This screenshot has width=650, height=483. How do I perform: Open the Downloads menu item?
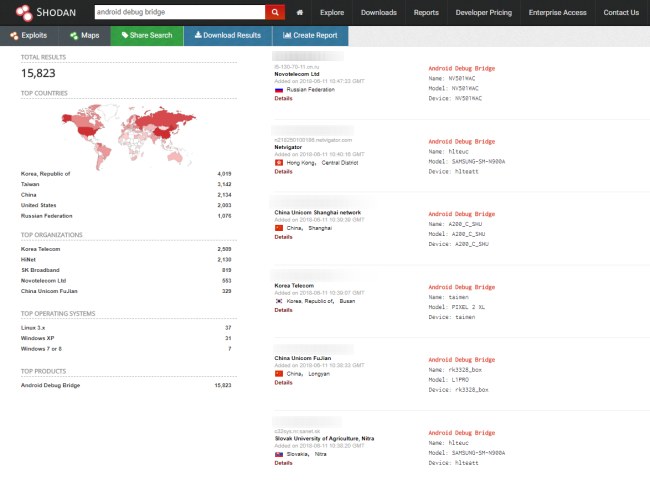[379, 12]
